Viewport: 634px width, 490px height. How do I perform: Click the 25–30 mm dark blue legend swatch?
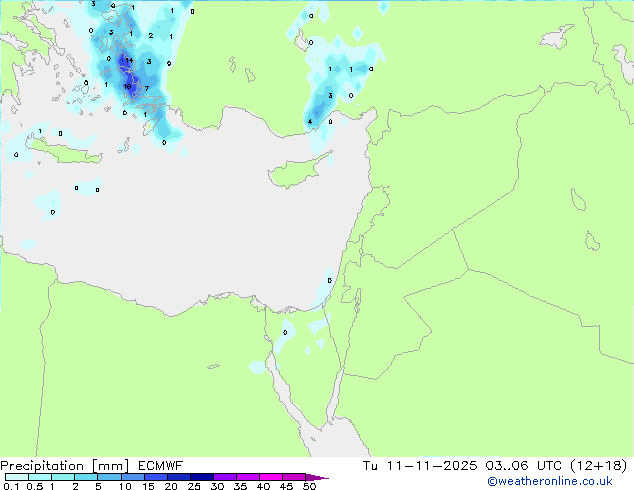(x=202, y=477)
